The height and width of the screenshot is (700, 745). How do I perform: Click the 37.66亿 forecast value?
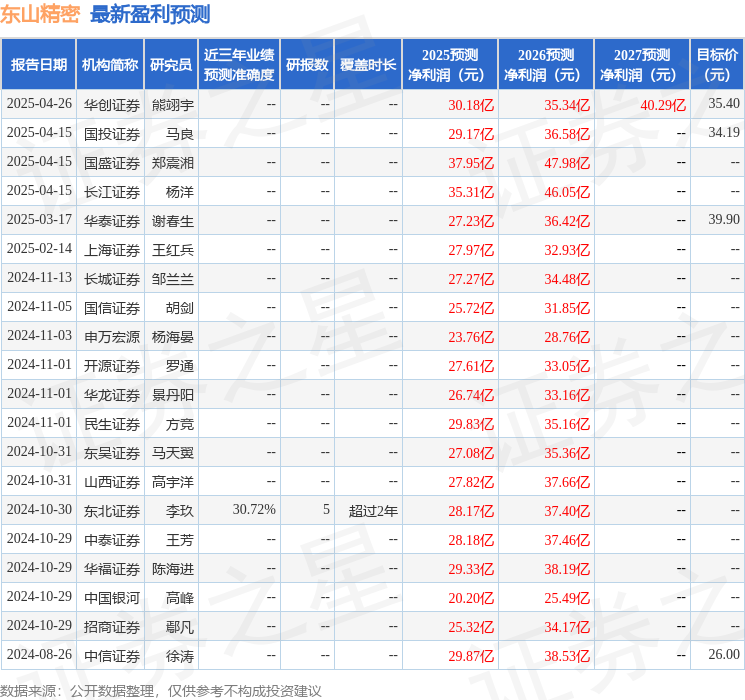tap(567, 482)
